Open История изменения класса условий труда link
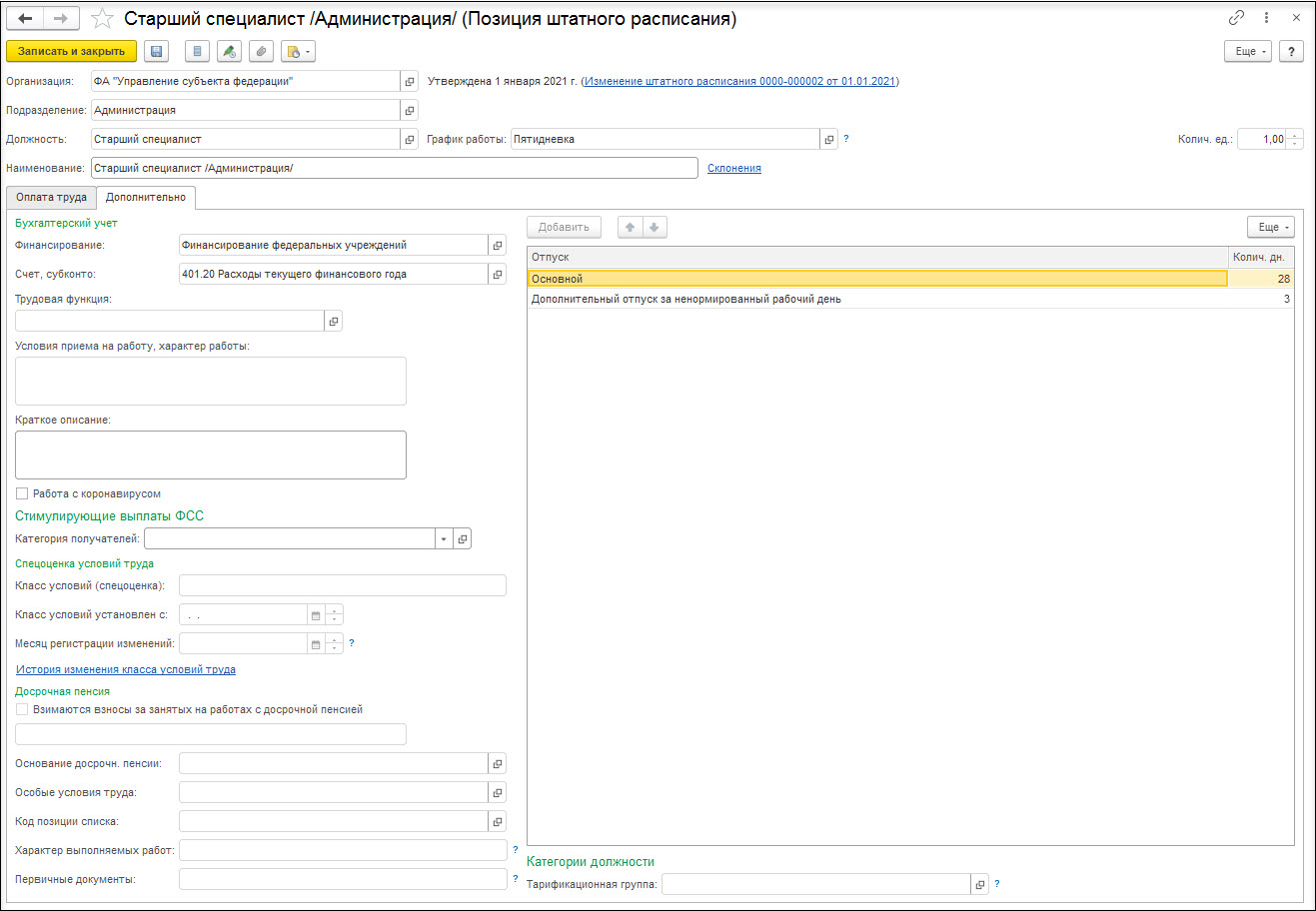 [x=126, y=669]
